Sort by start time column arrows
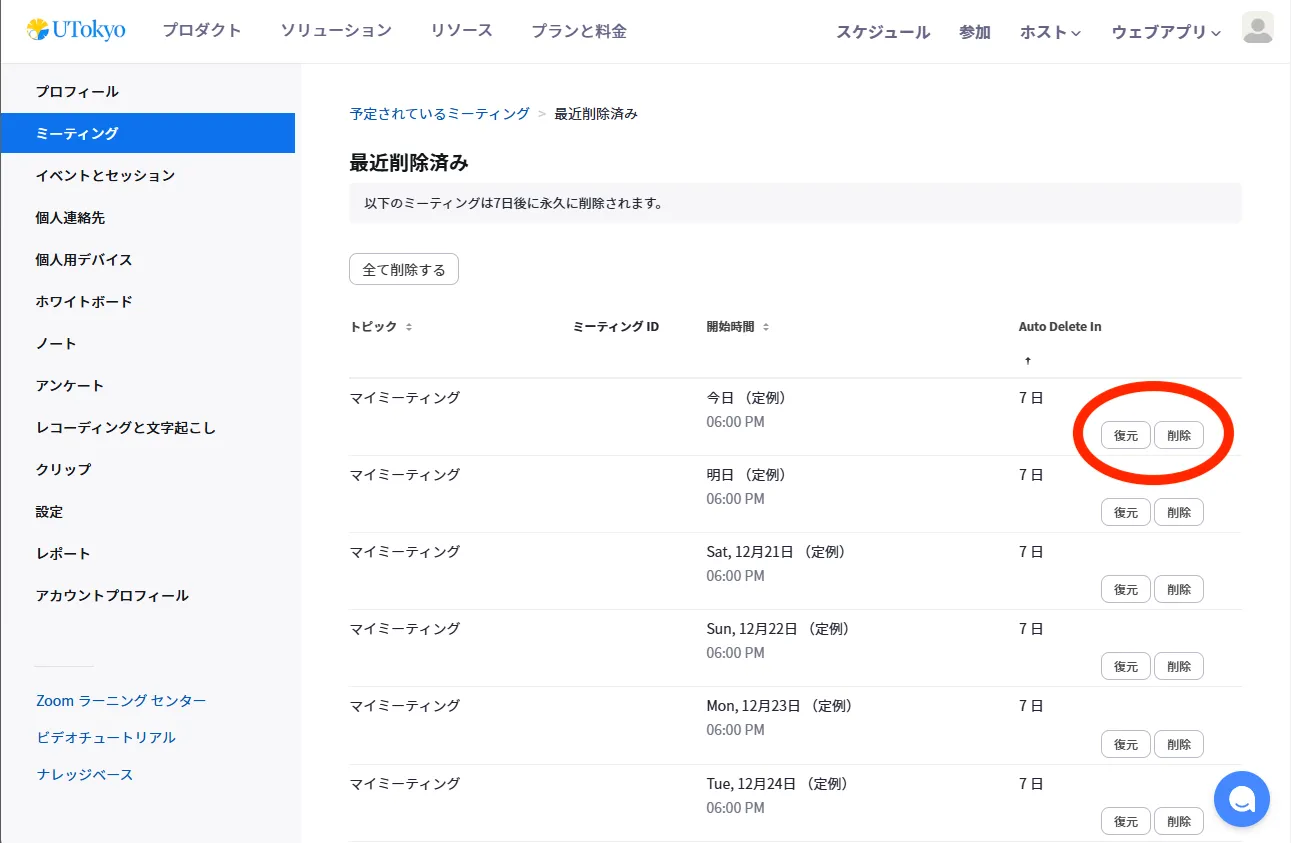 coord(766,327)
